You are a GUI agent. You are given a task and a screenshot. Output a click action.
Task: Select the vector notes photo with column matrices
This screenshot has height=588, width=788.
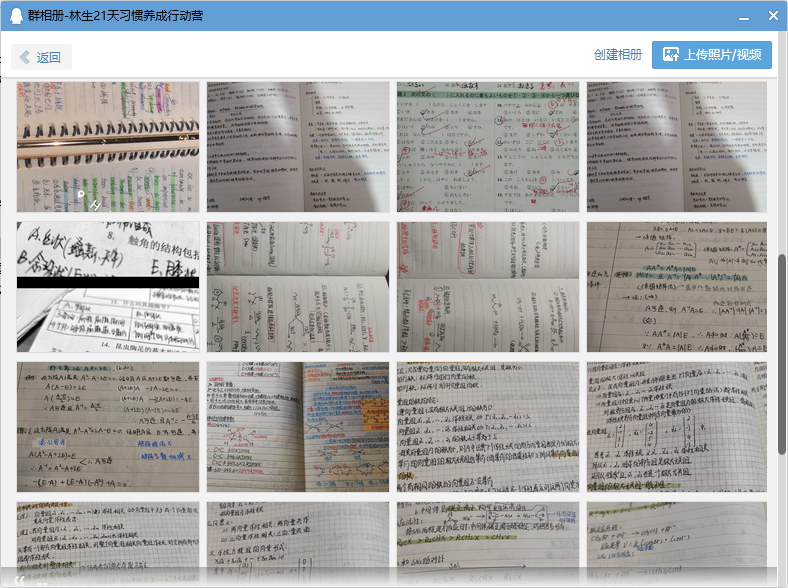click(x=676, y=426)
